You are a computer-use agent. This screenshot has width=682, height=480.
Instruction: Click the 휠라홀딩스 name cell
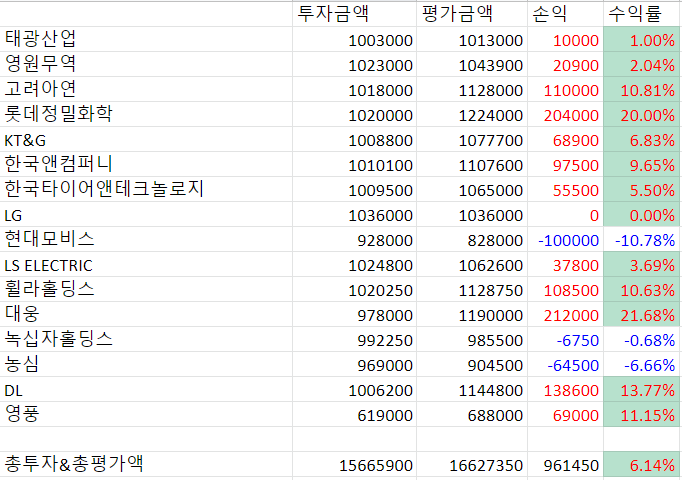[146, 289]
